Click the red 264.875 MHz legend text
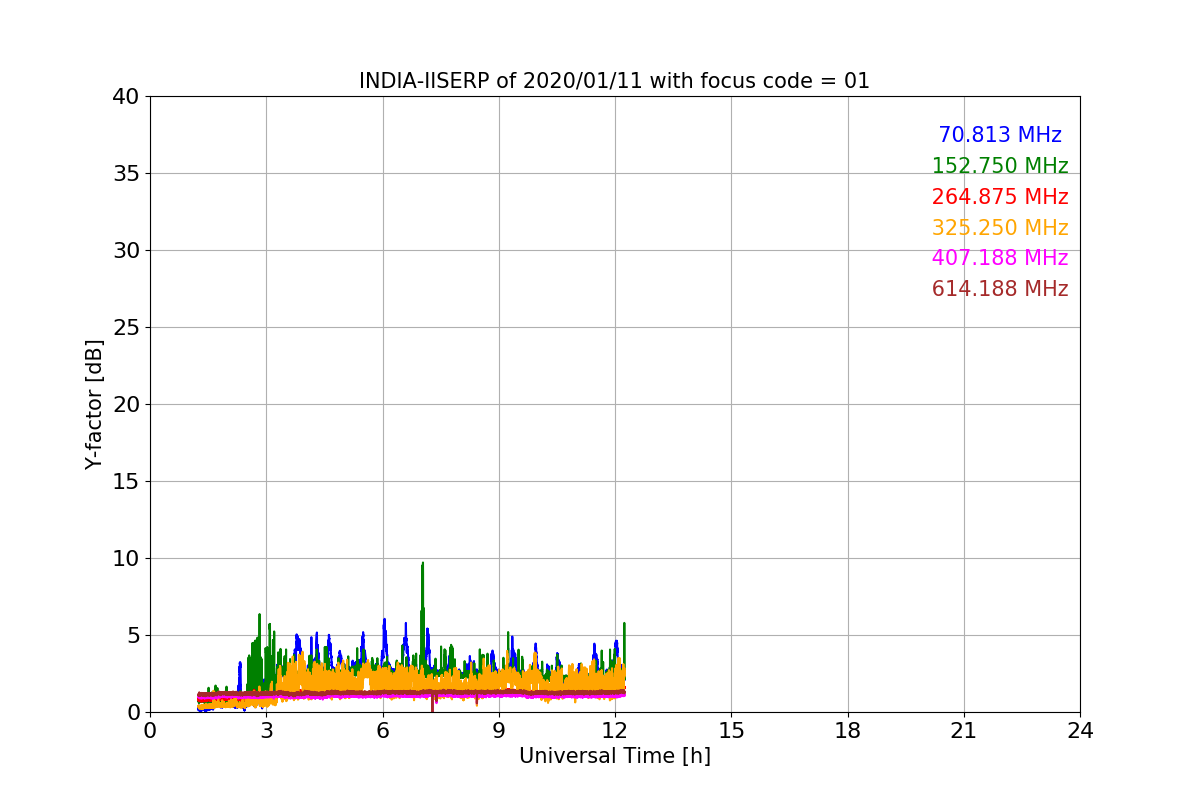 tap(999, 197)
